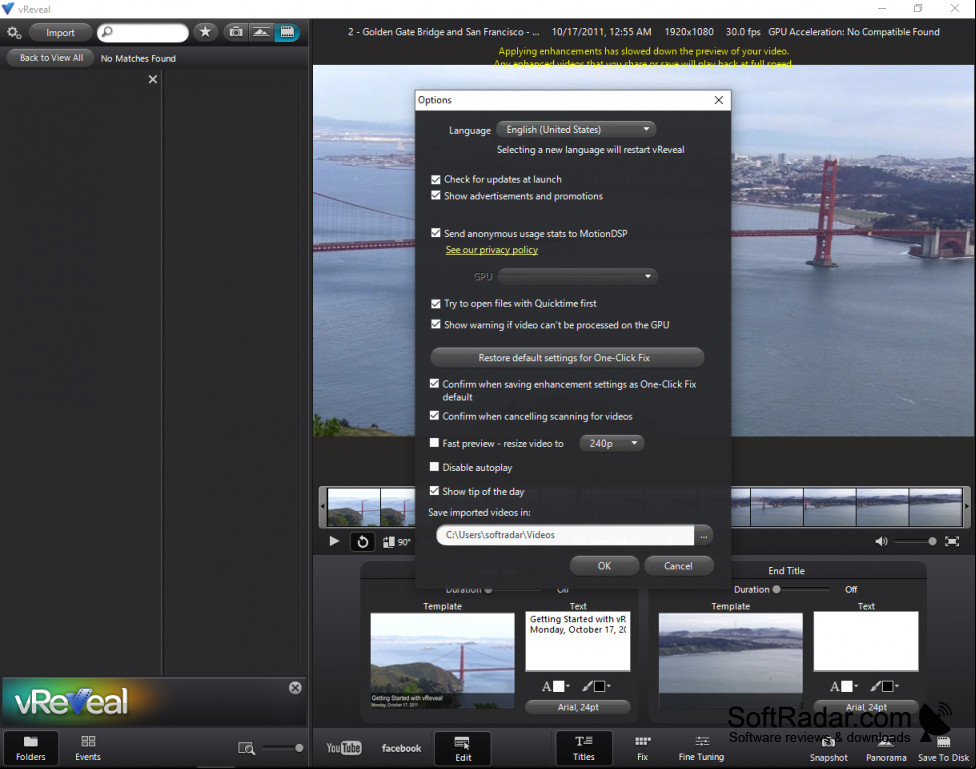976x769 pixels.
Task: Play the video preview
Action: pos(334,541)
